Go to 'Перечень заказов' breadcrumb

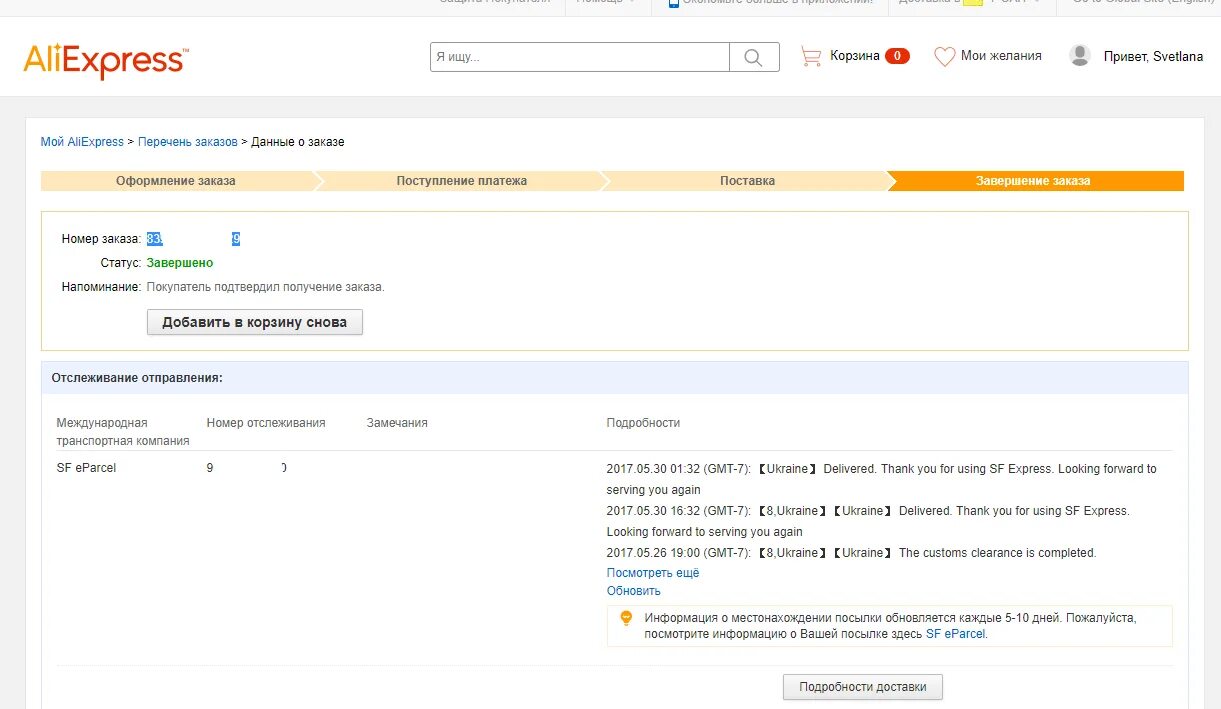click(x=188, y=142)
